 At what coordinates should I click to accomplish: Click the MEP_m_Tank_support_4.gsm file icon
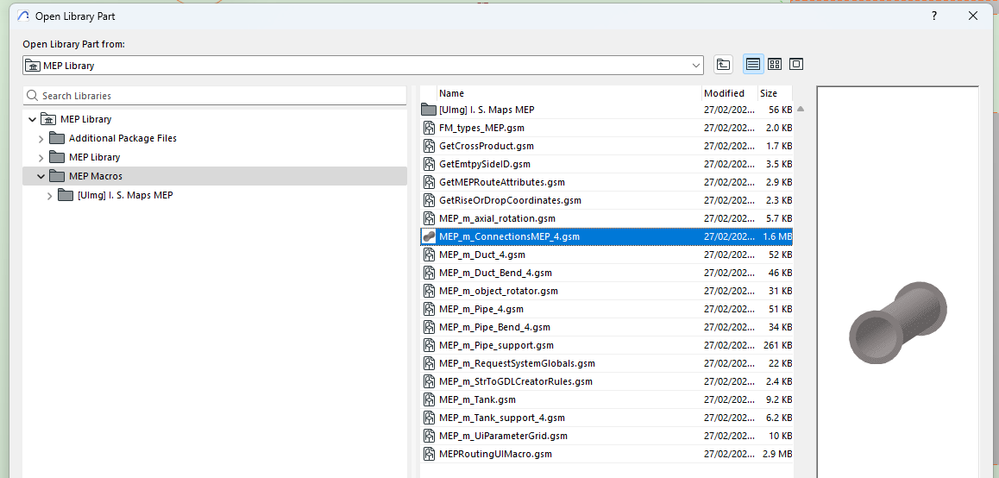pyautogui.click(x=429, y=418)
